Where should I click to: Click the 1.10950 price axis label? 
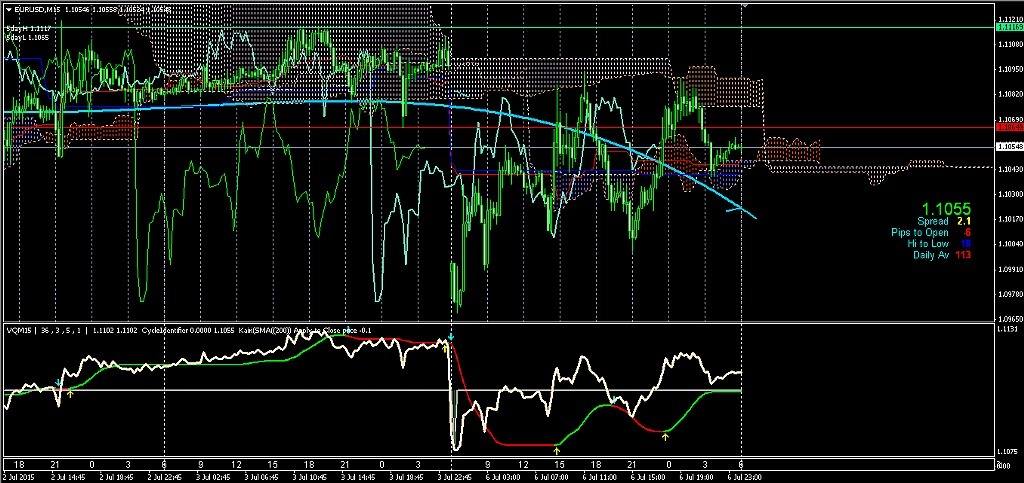(1009, 69)
